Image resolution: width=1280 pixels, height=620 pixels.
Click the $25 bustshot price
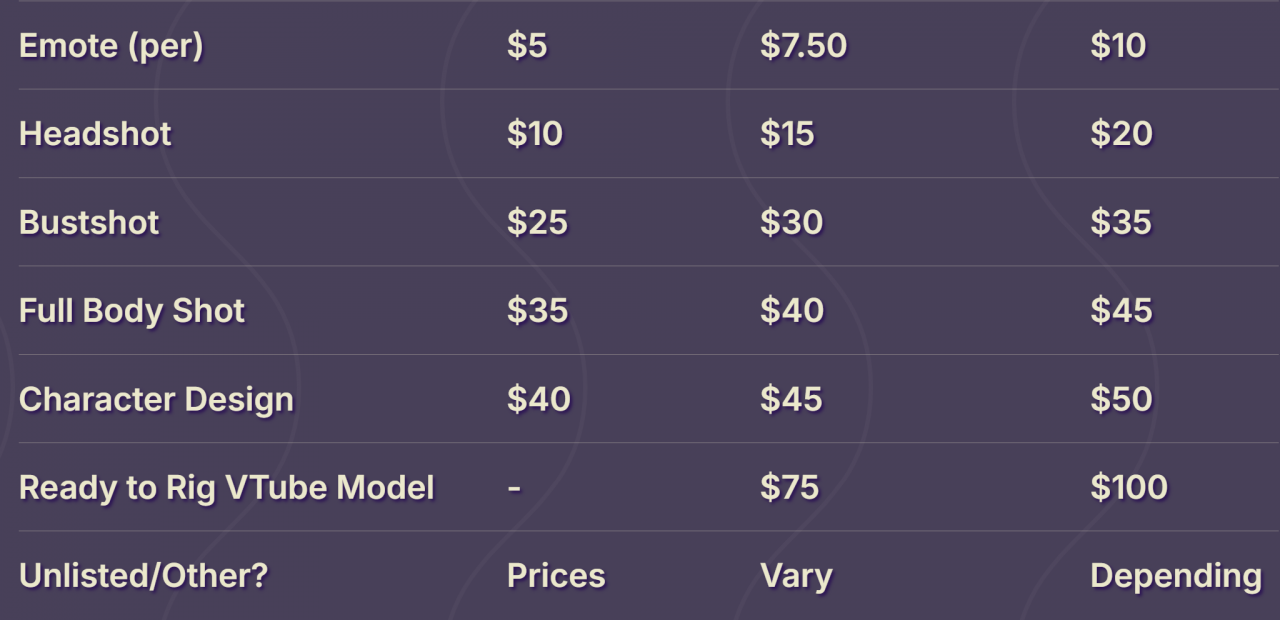coord(537,222)
